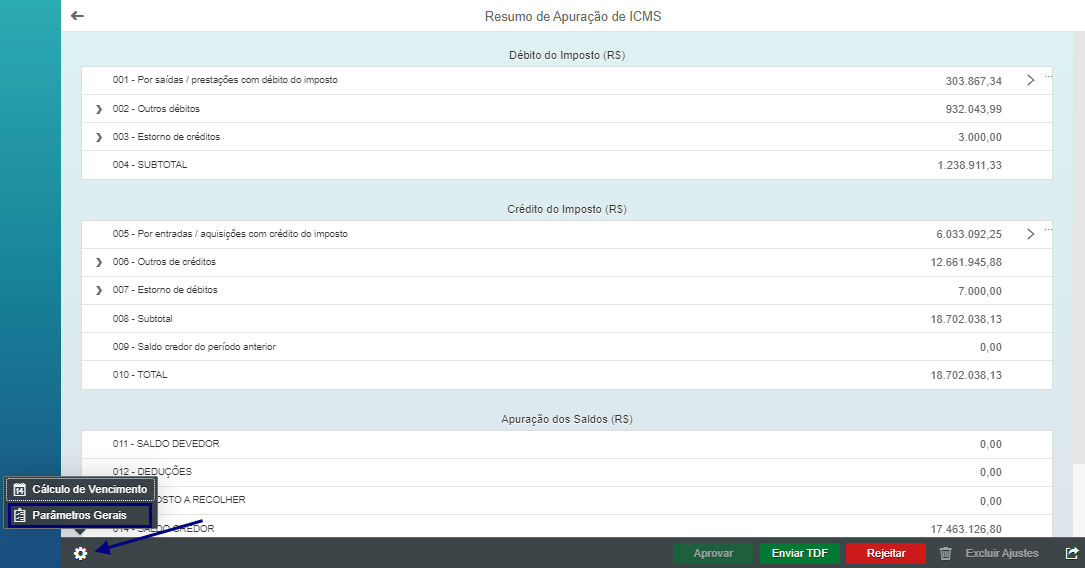Click the trash icon beside Excluir Ajustes
The height and width of the screenshot is (568, 1085).
[945, 553]
